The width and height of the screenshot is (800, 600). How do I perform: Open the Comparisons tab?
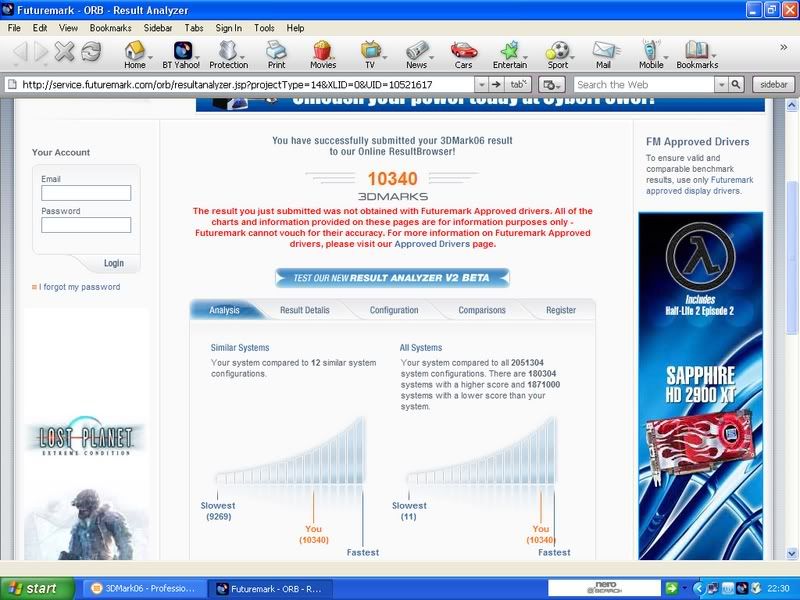pyautogui.click(x=482, y=310)
